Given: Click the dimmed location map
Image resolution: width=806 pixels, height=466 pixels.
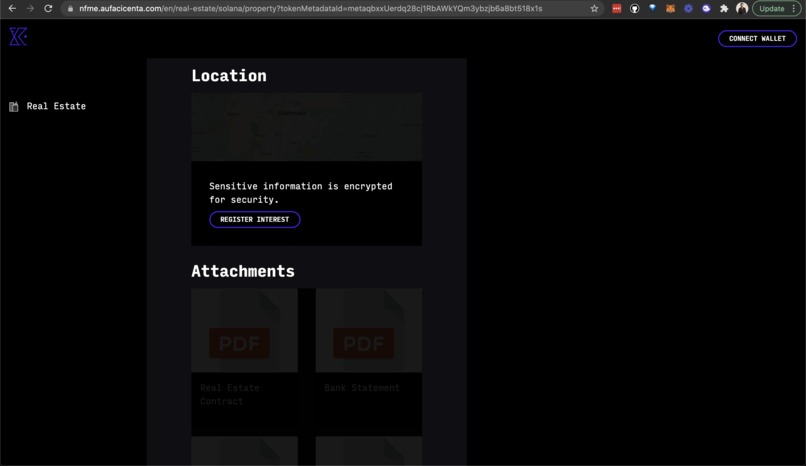Looking at the screenshot, I should click(306, 127).
